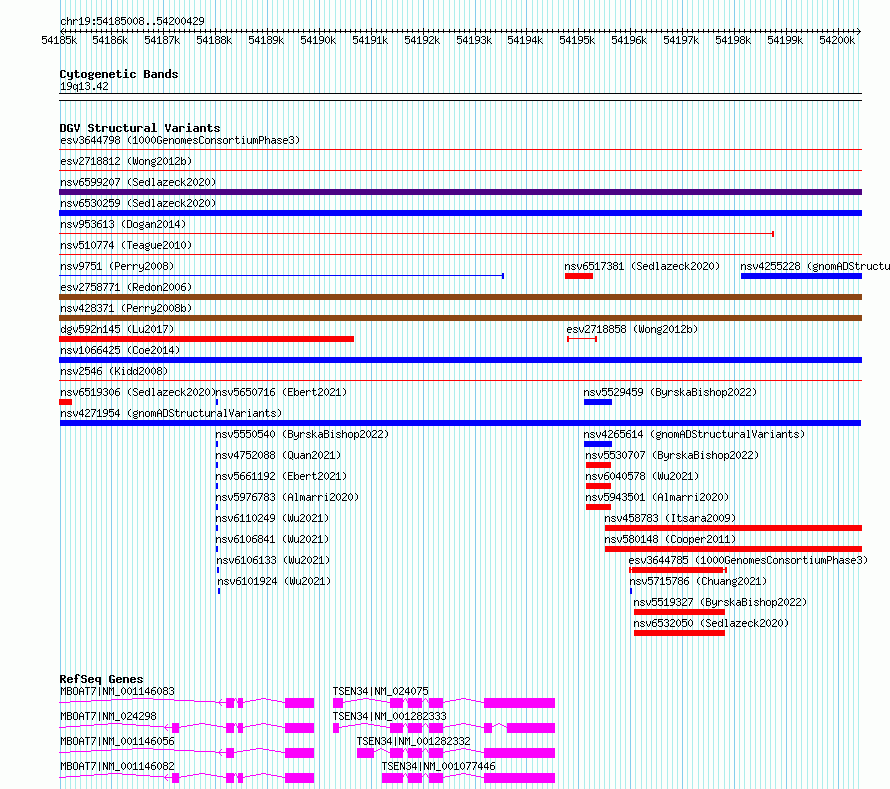890x789 pixels.
Task: Click the nsv5550540 (ByrskaBishop2022) label
Action: 303,434
